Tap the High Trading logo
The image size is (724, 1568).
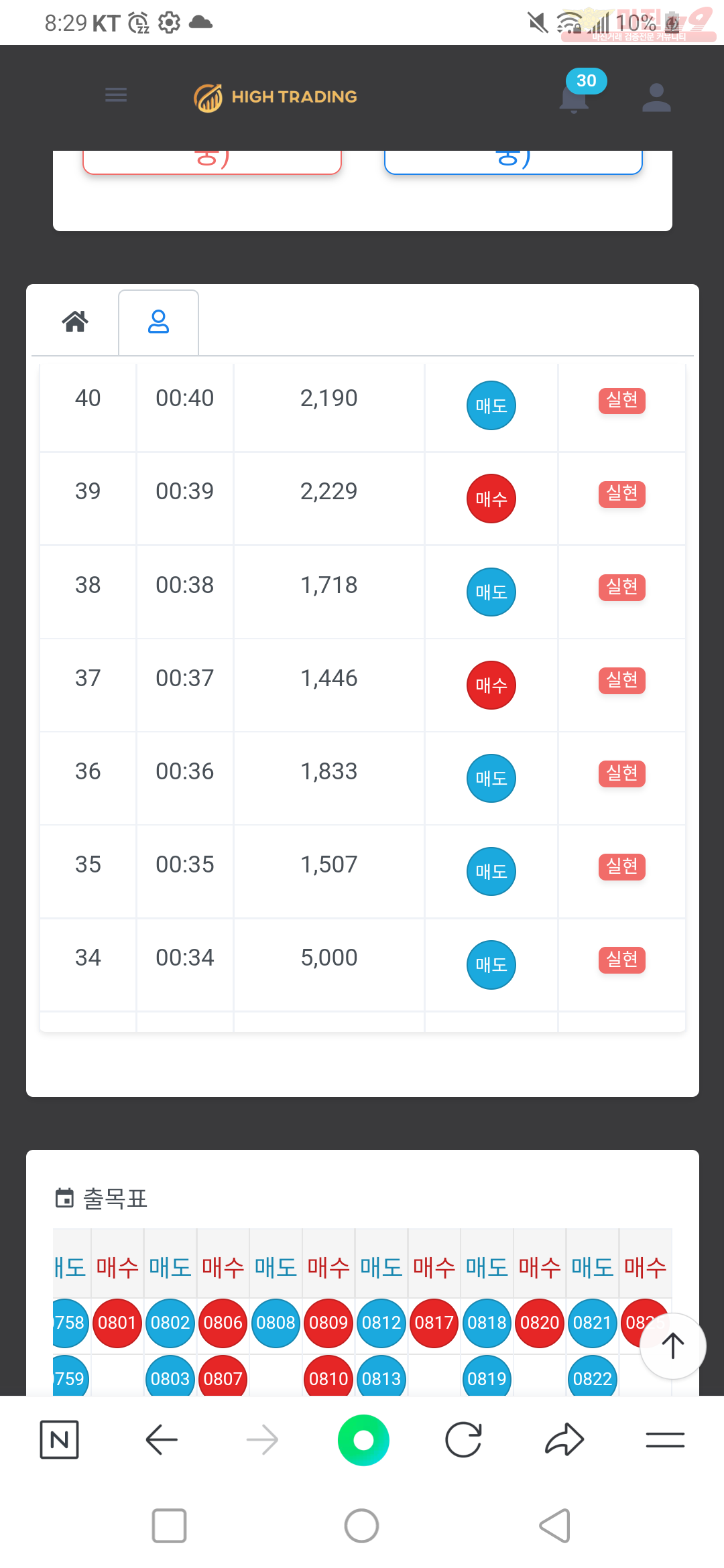276,97
